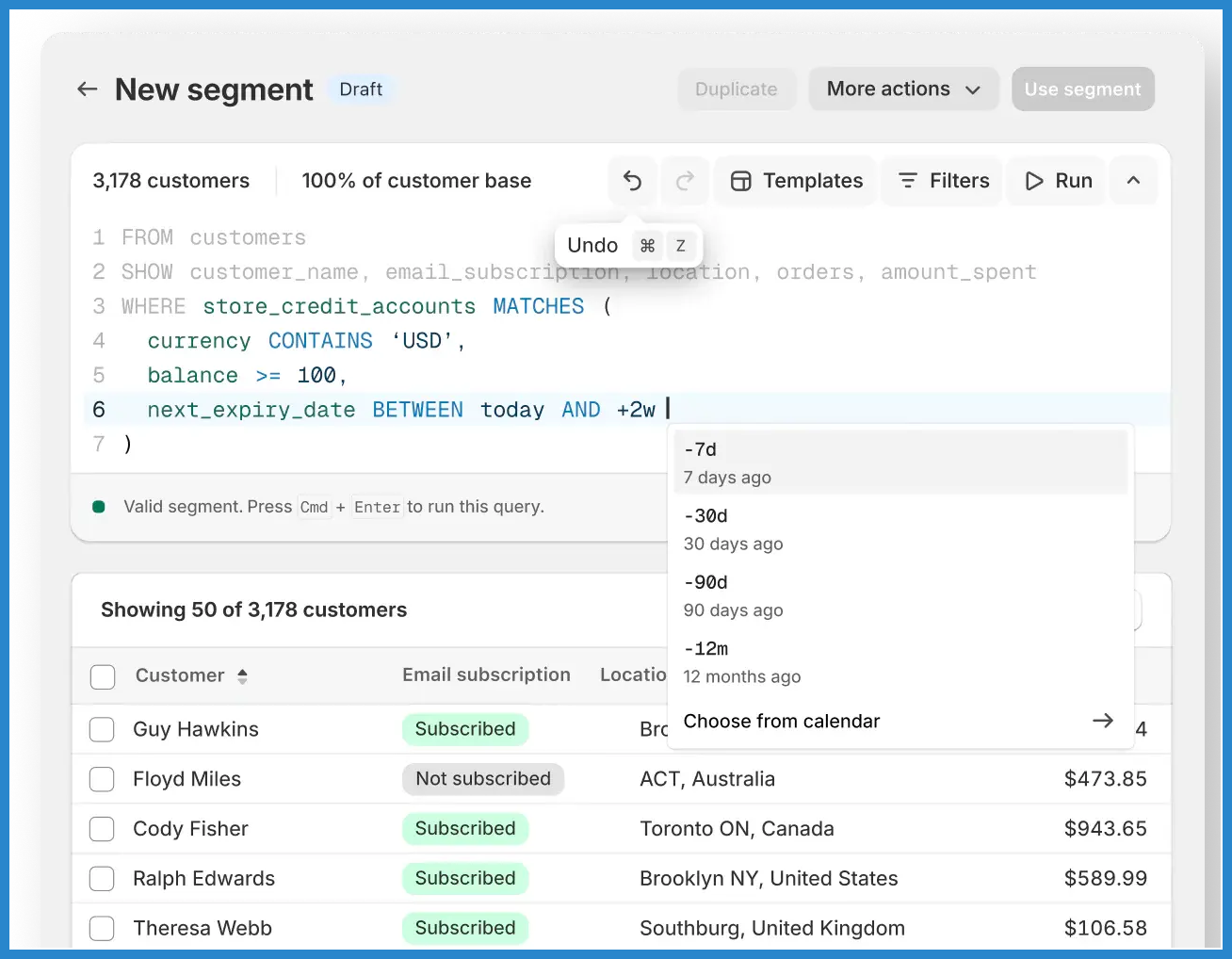Click the Email subscription column header
This screenshot has width=1232, height=959.
point(486,675)
